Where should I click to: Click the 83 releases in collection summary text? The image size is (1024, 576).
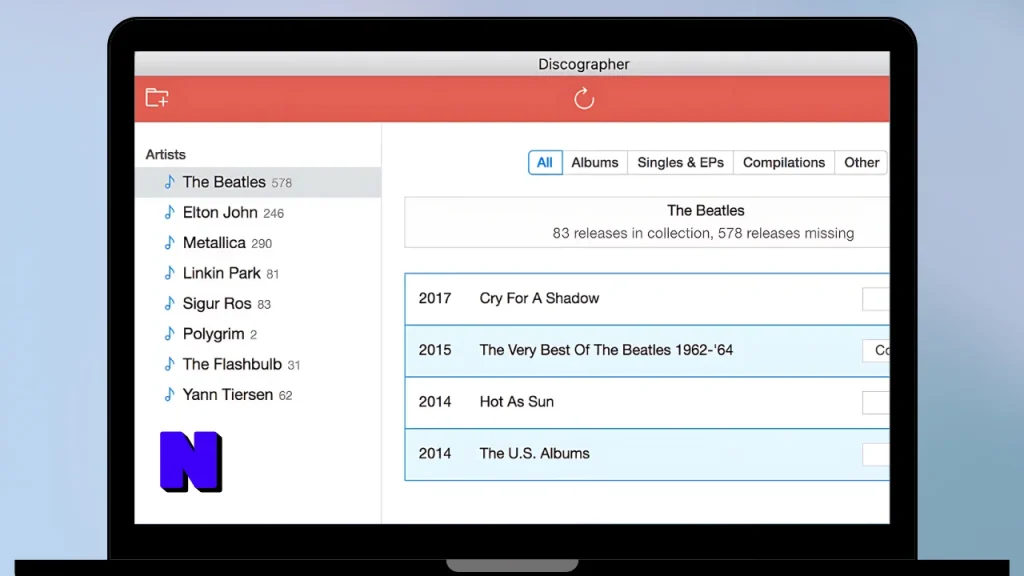pyautogui.click(x=703, y=233)
